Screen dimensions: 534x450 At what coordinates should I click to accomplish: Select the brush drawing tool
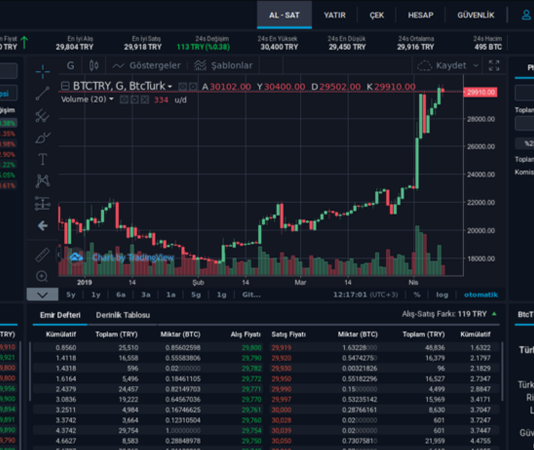point(43,138)
